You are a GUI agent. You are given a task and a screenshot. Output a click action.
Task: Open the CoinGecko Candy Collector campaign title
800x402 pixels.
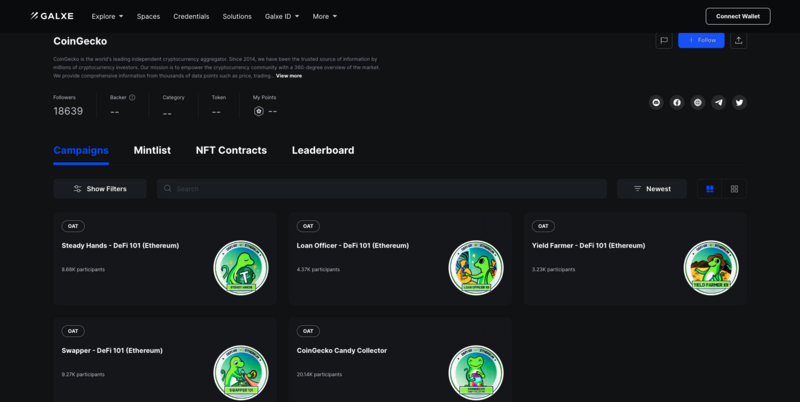[342, 350]
